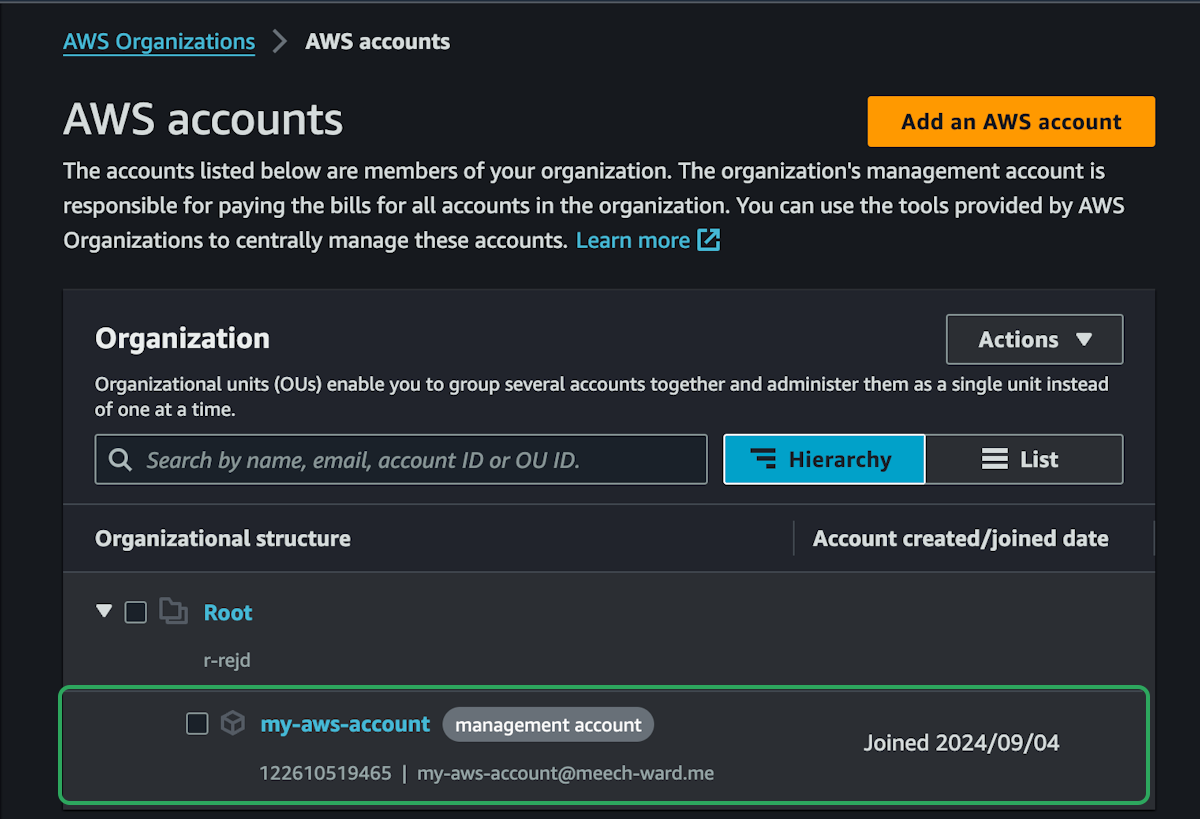Image resolution: width=1200 pixels, height=819 pixels.
Task: Click the account cube icon beside my-aws-account
Action: 233,723
